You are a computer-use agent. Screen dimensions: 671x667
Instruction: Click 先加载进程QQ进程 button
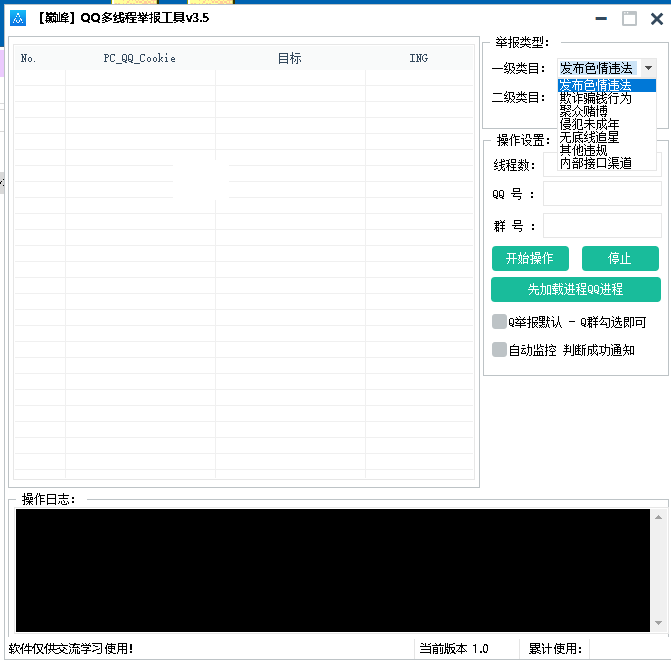[575, 289]
